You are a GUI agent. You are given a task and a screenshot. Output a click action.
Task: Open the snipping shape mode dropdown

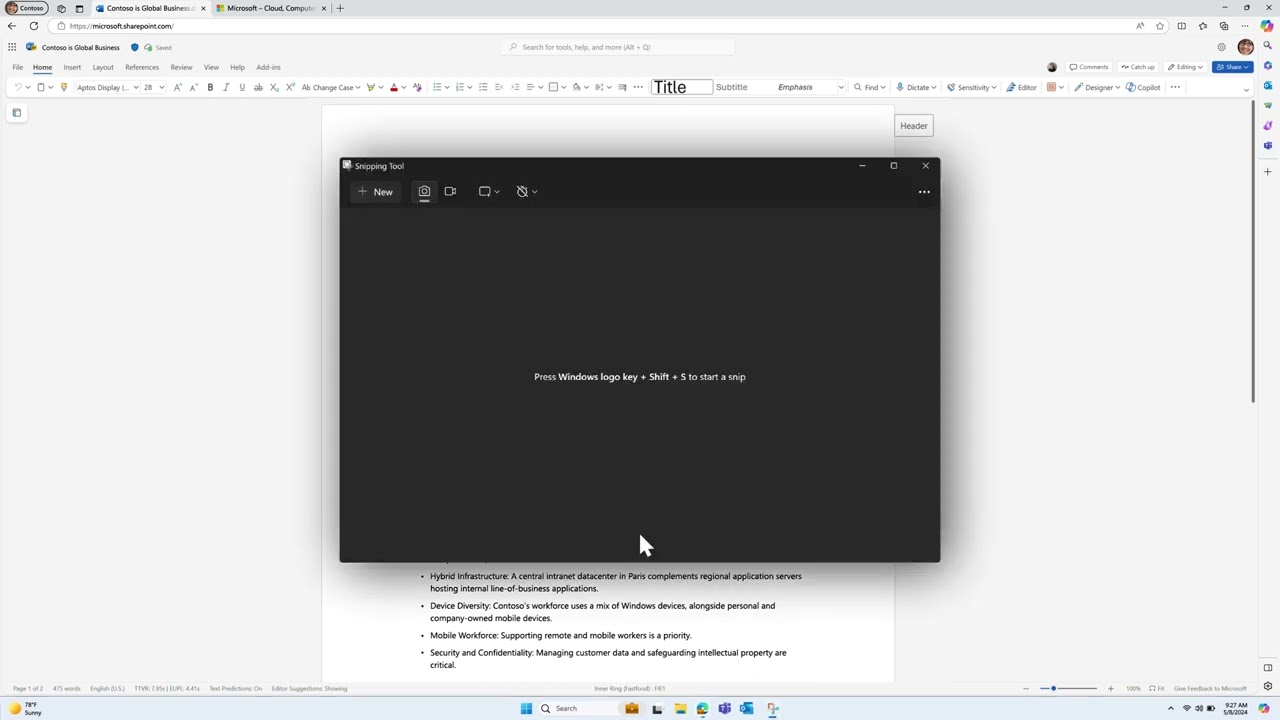pos(489,191)
